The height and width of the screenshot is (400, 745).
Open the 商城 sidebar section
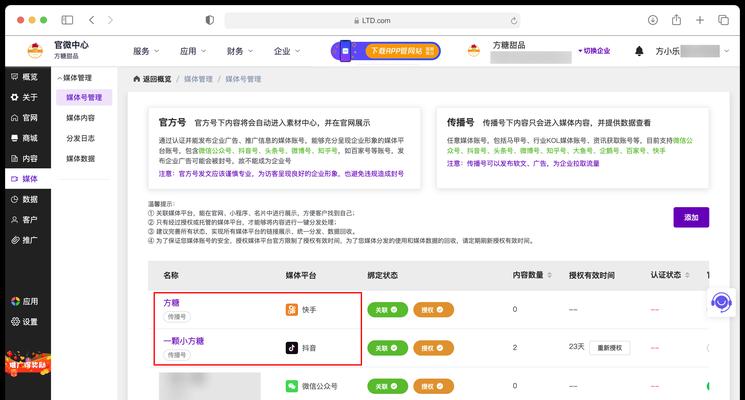point(24,138)
